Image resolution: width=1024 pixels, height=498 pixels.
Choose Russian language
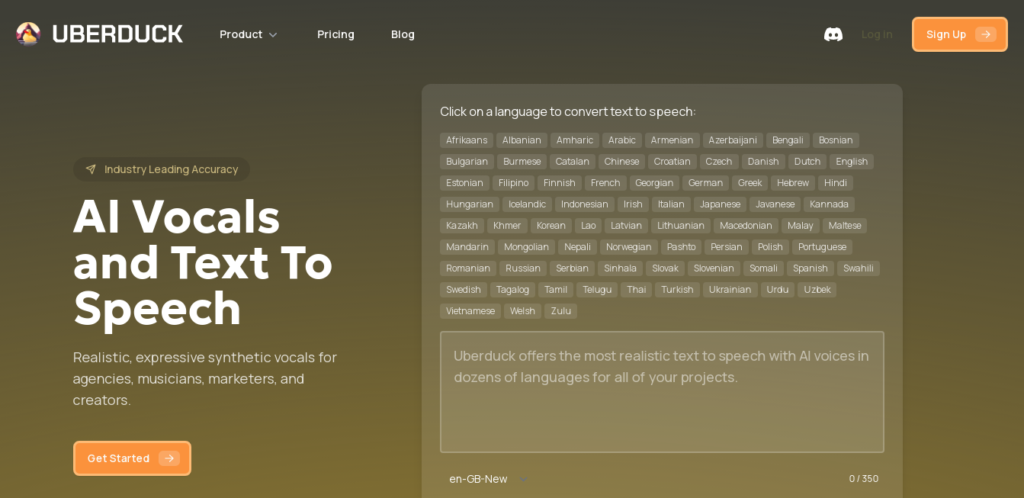pyautogui.click(x=523, y=268)
